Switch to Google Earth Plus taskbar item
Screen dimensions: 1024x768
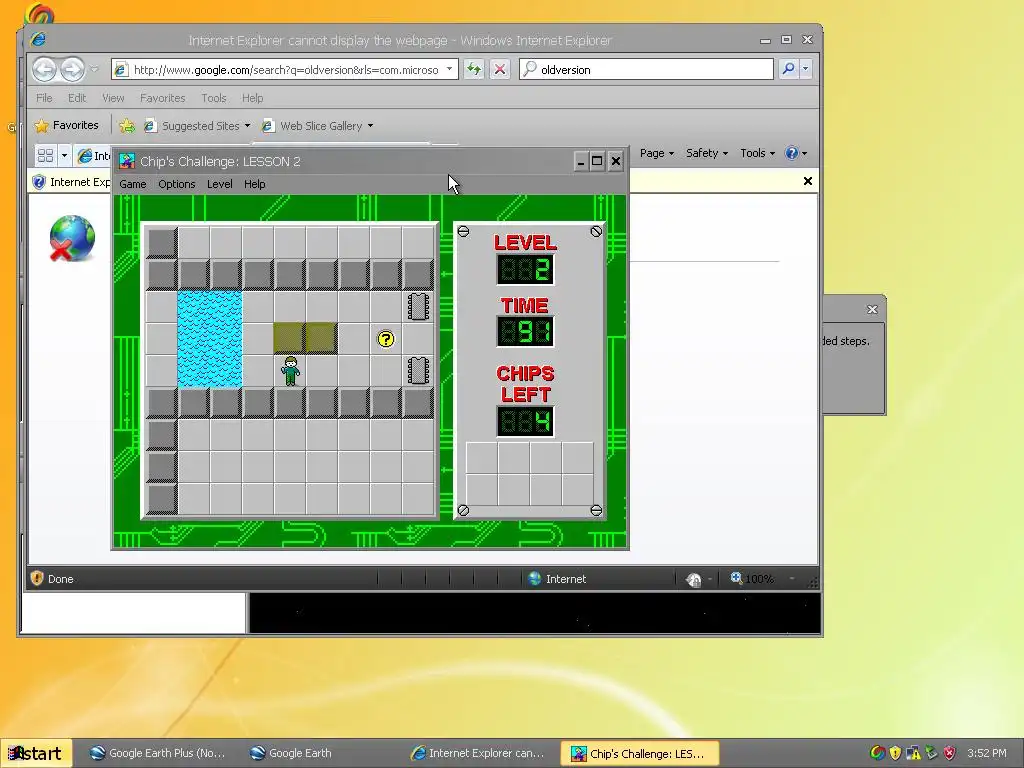coord(158,753)
